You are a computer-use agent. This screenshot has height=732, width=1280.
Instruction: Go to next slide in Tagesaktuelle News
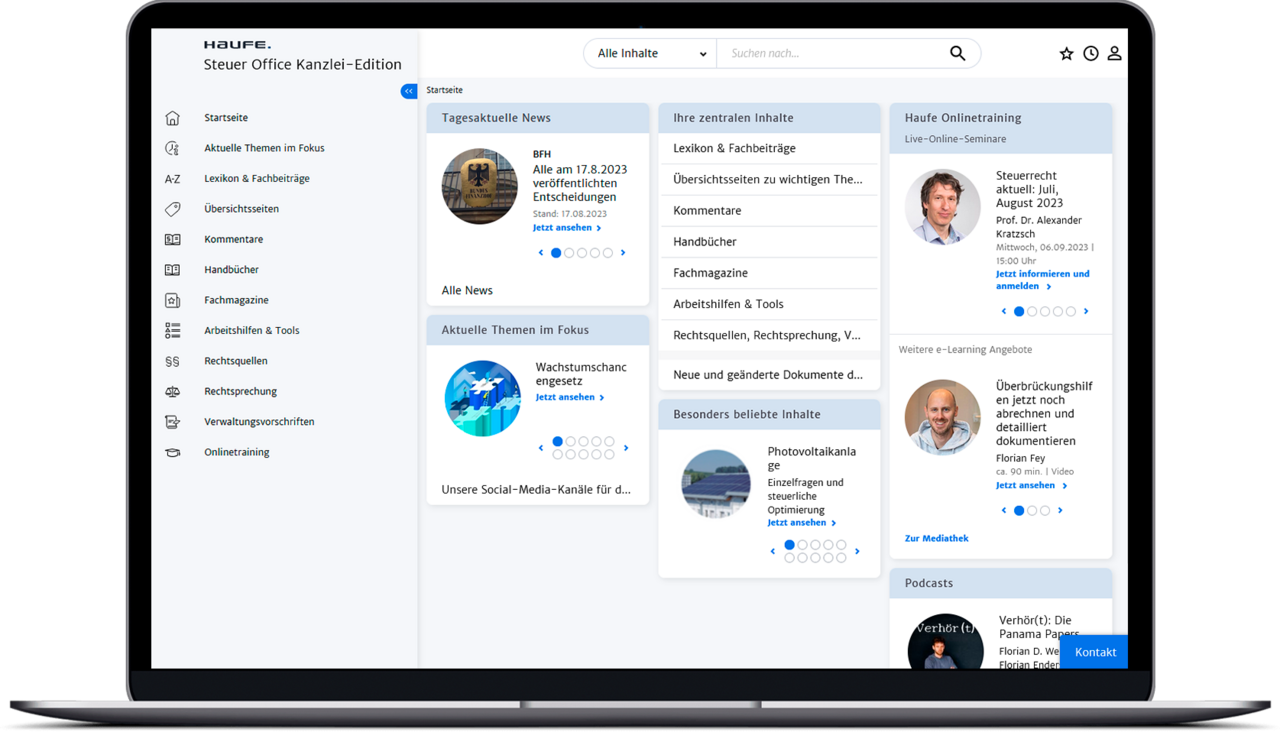click(623, 253)
